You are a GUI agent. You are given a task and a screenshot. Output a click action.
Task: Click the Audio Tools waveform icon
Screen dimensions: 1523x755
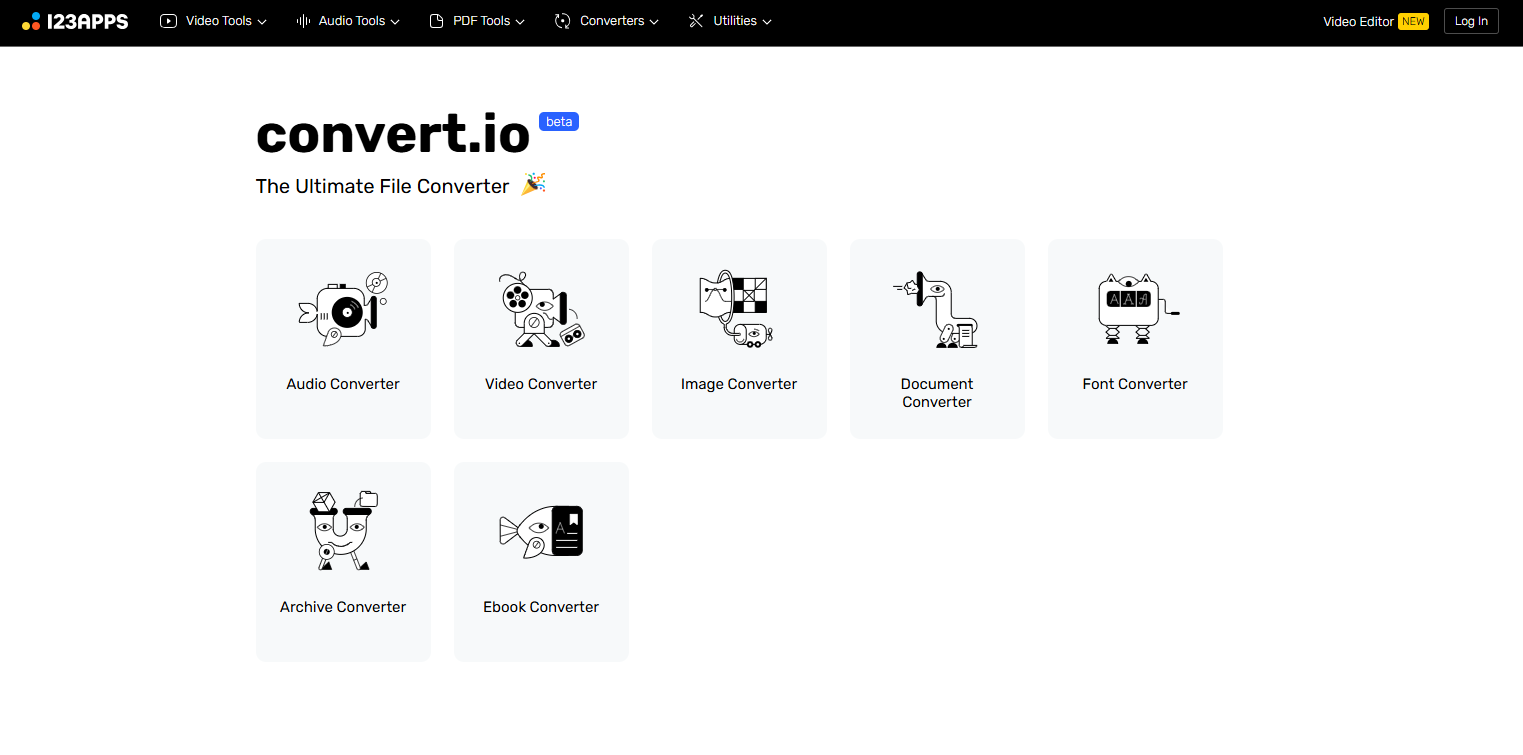pos(303,21)
